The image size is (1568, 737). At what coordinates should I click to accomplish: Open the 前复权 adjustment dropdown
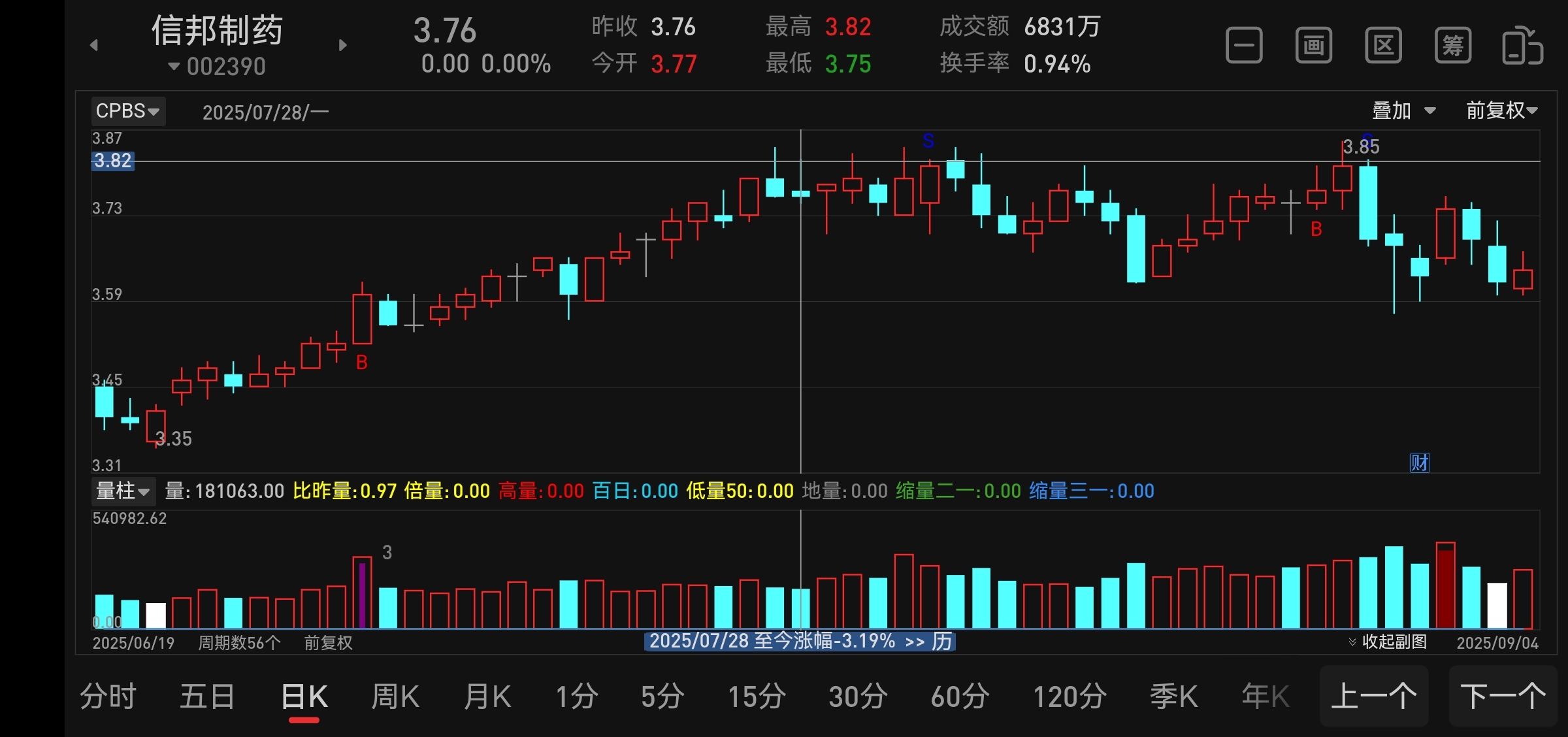pos(1501,110)
